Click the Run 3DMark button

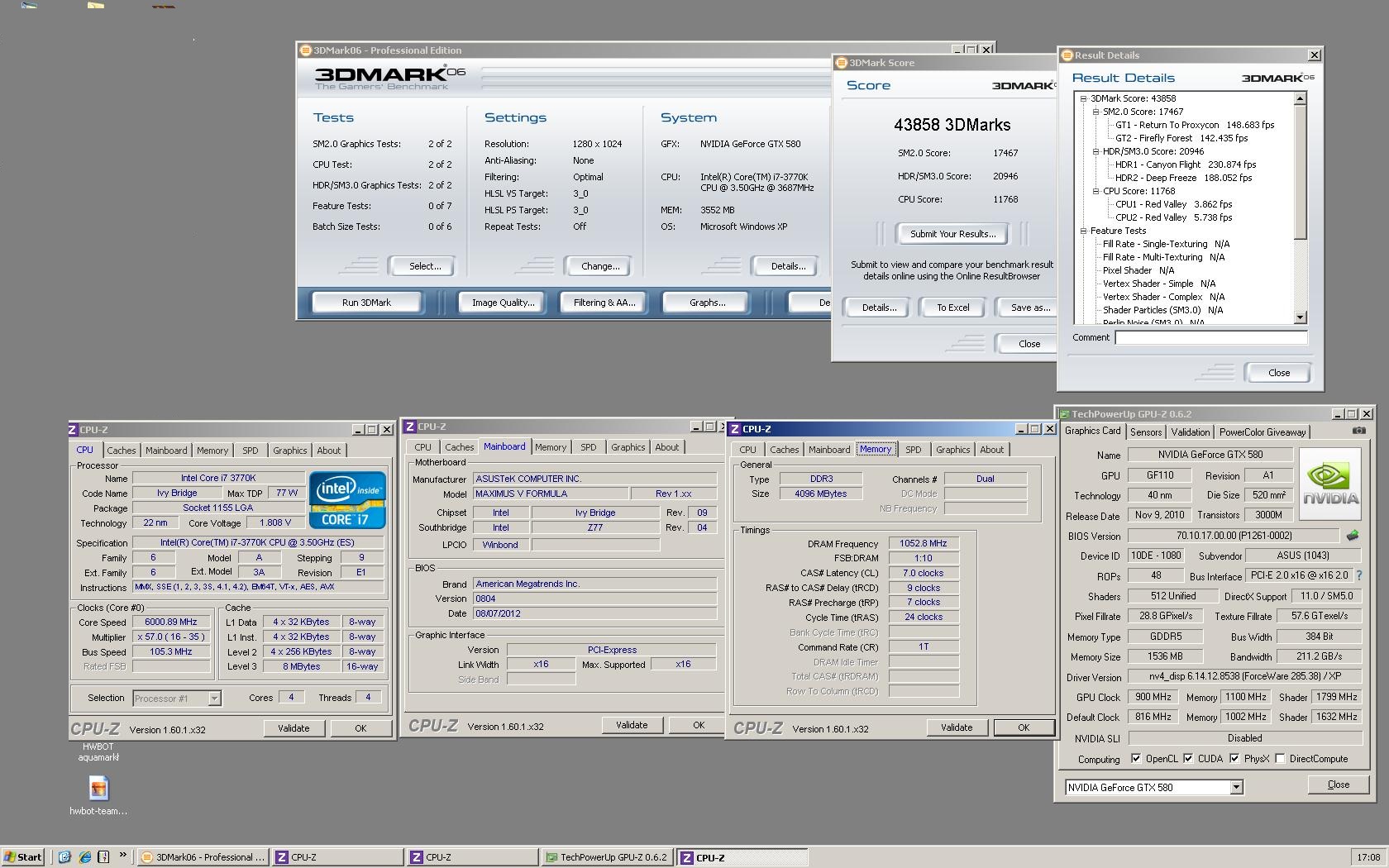366,303
